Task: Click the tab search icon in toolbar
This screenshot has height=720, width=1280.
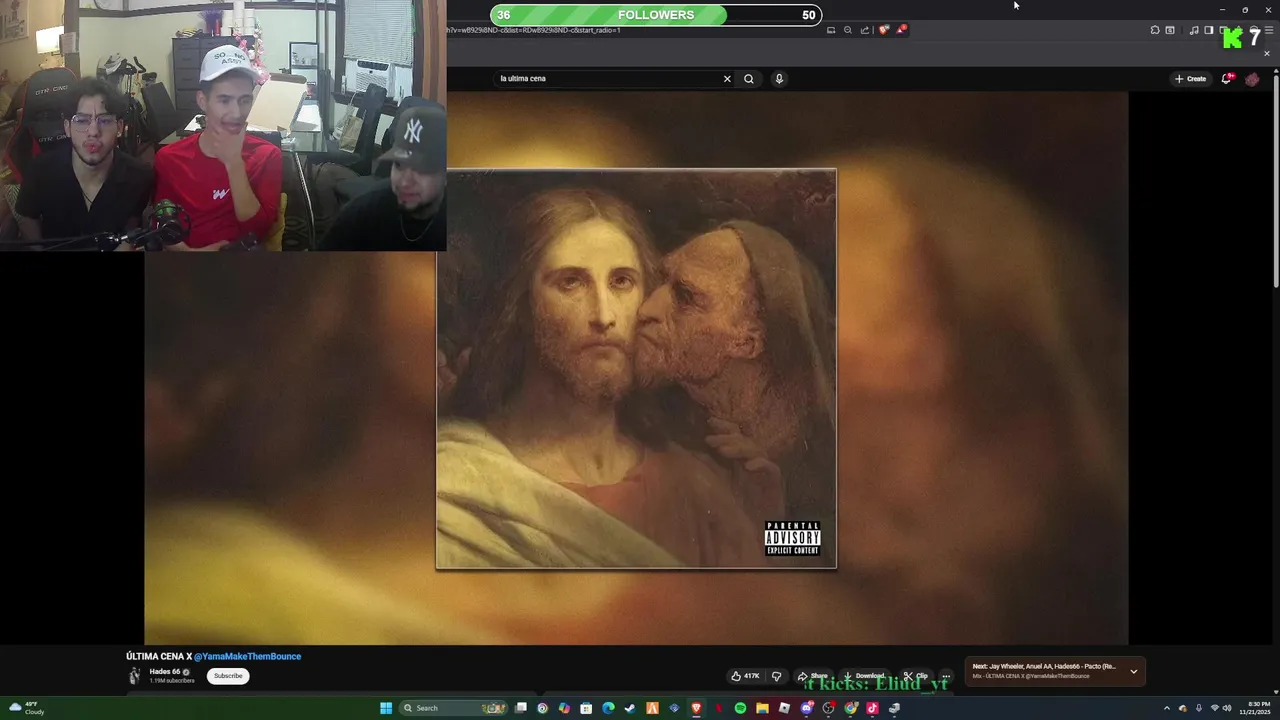Action: tap(1170, 30)
